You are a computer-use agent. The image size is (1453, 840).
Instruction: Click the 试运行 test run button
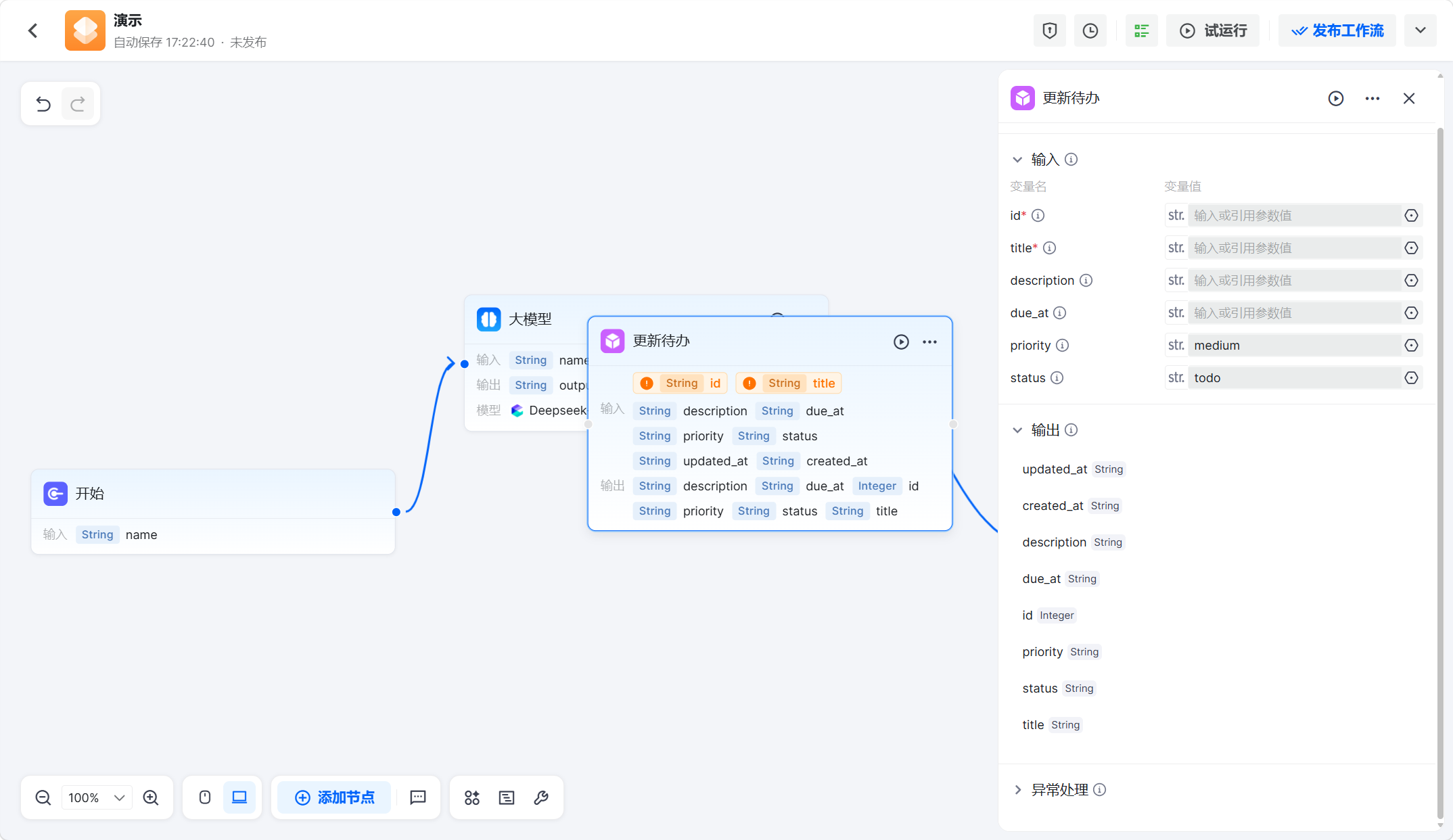(x=1213, y=30)
